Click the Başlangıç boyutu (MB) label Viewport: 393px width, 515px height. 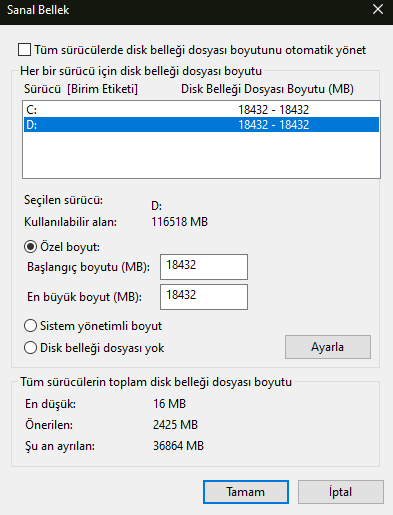pos(88,267)
